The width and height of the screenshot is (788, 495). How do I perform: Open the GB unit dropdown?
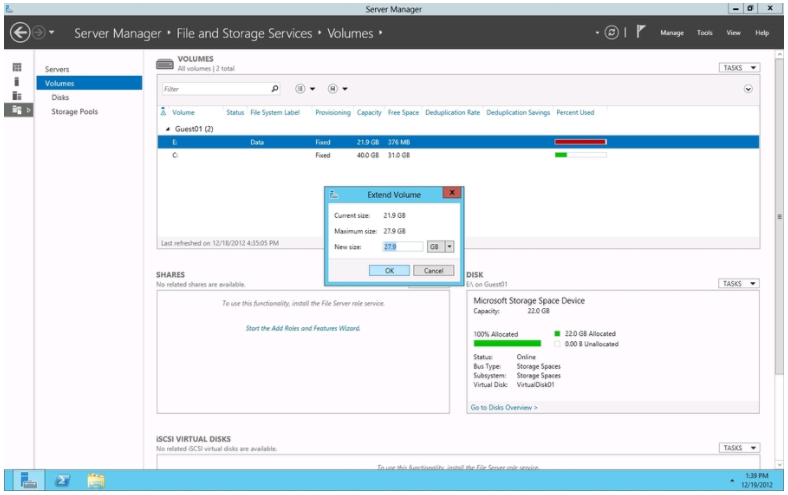[449, 247]
